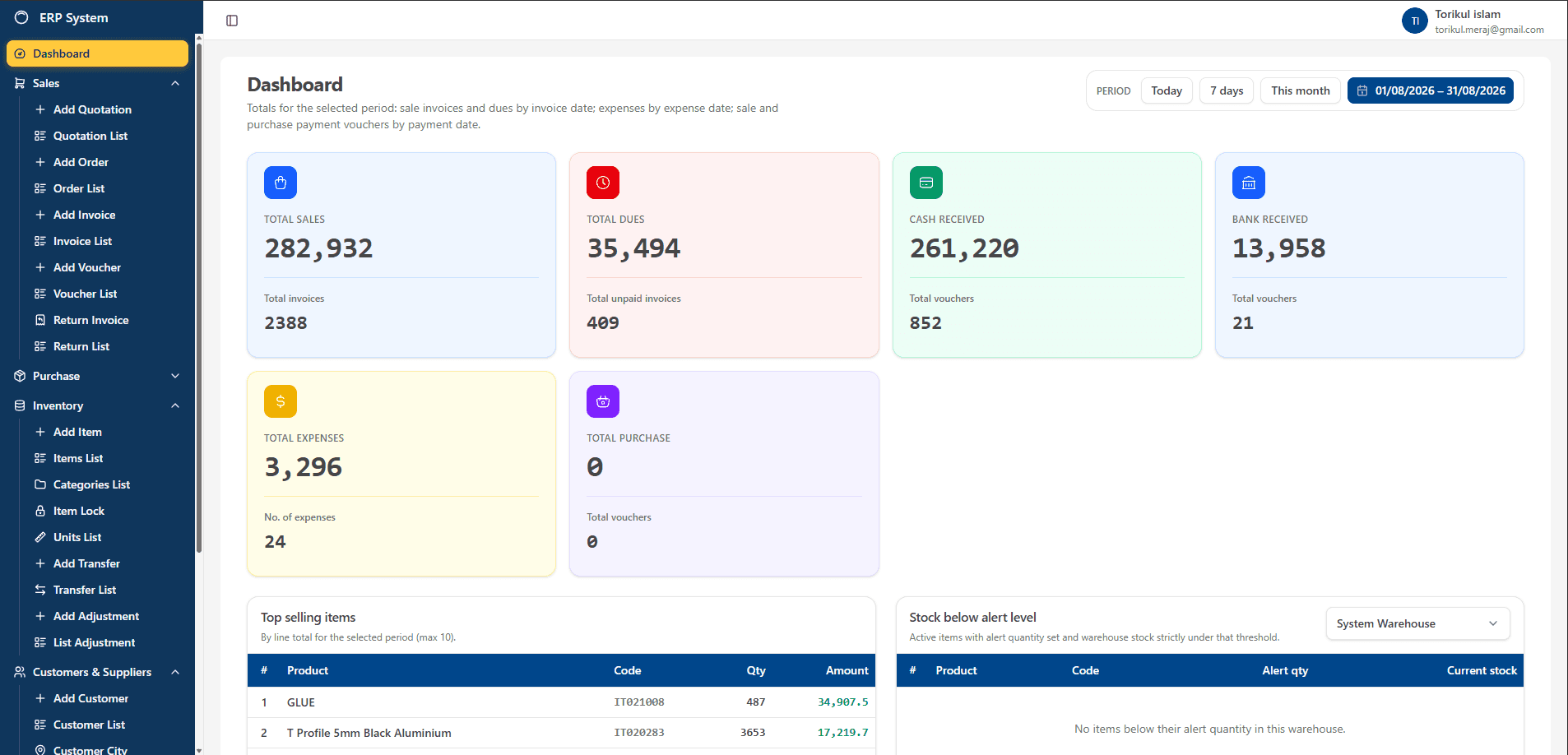Click the Current stock column header

click(1482, 670)
